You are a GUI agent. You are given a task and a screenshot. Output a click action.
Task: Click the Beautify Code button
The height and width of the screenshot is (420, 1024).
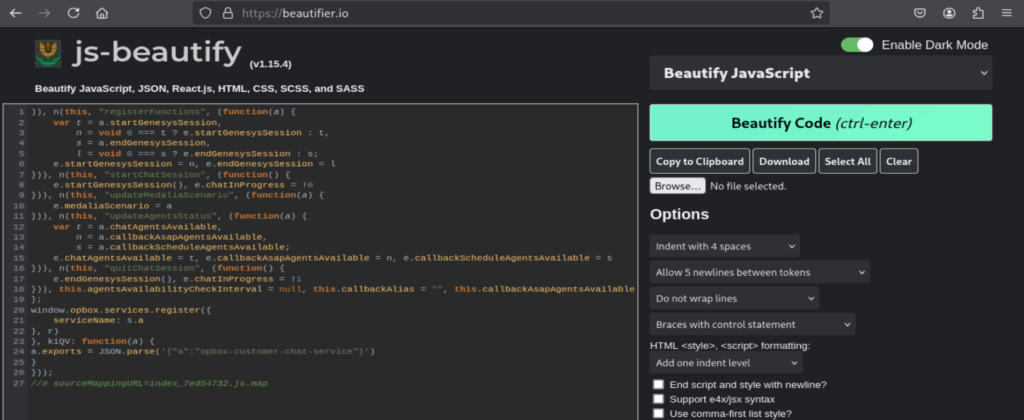click(x=820, y=123)
